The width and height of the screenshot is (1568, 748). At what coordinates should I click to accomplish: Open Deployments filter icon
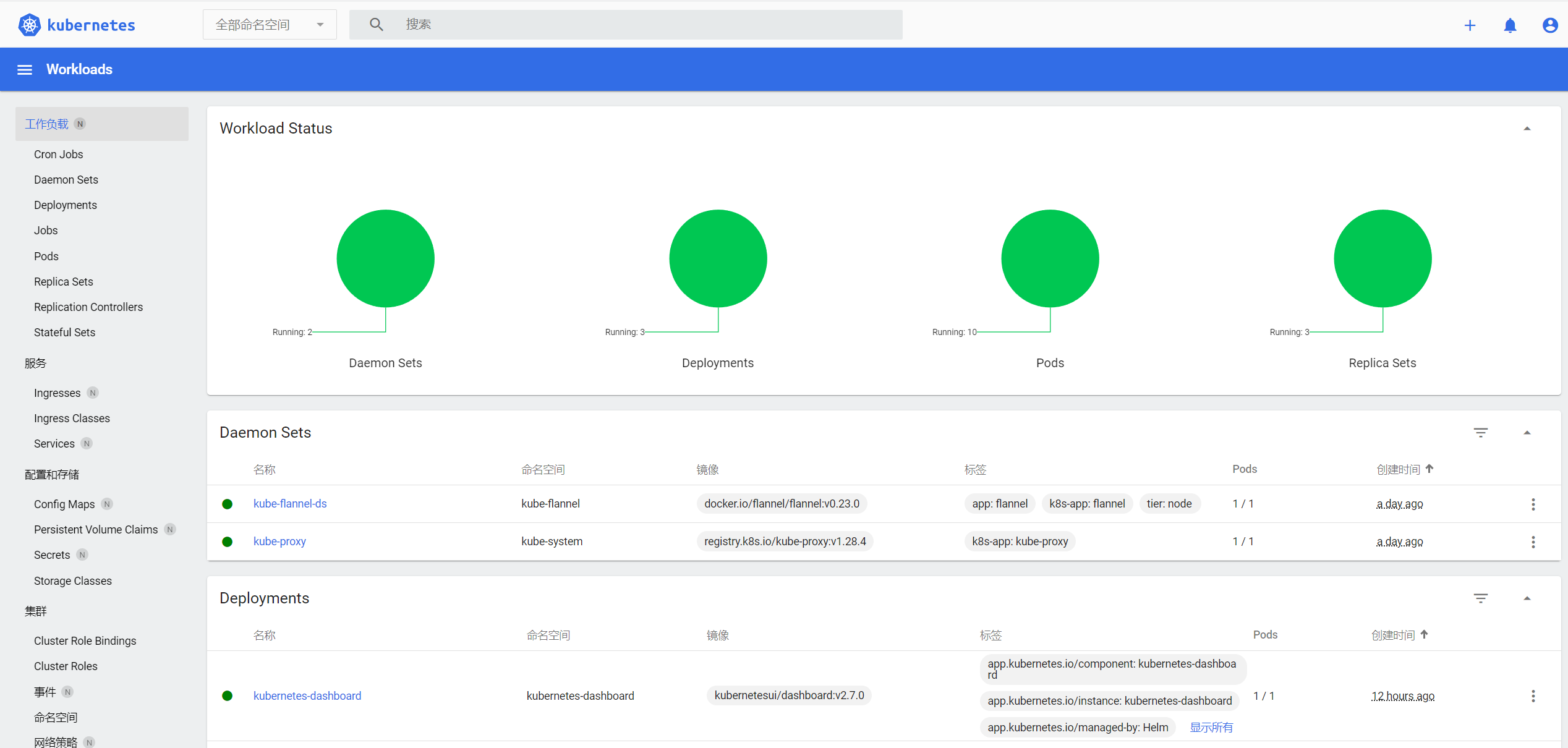1480,598
